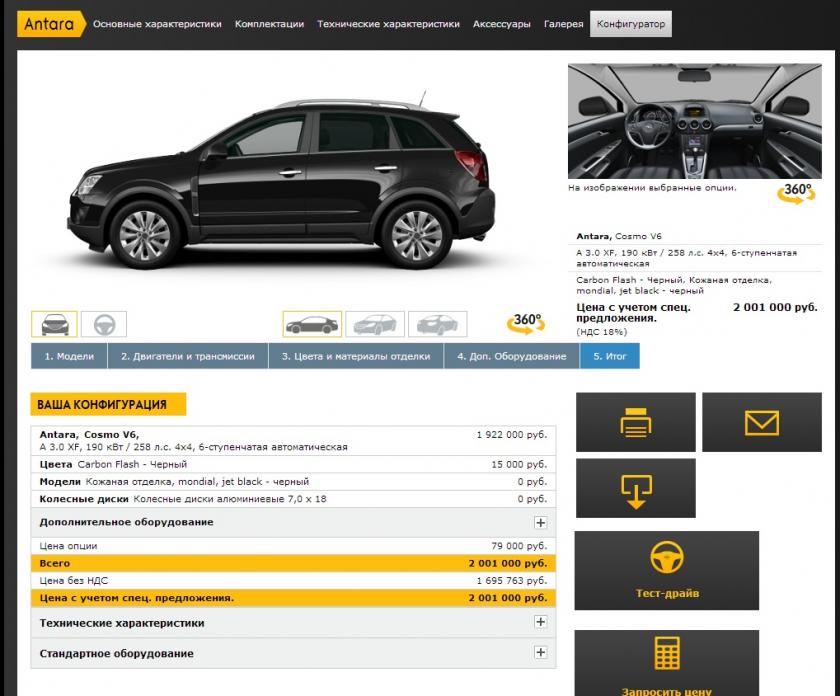Select exterior car view icon
Image resolution: width=840 pixels, height=696 pixels.
tap(55, 324)
